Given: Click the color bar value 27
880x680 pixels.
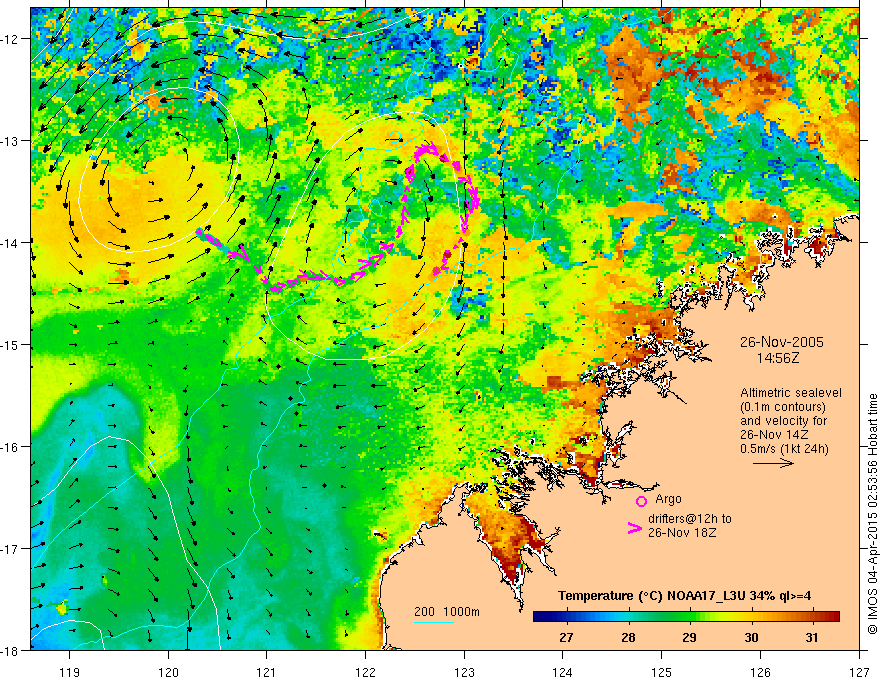Looking at the screenshot, I should coord(566,638).
